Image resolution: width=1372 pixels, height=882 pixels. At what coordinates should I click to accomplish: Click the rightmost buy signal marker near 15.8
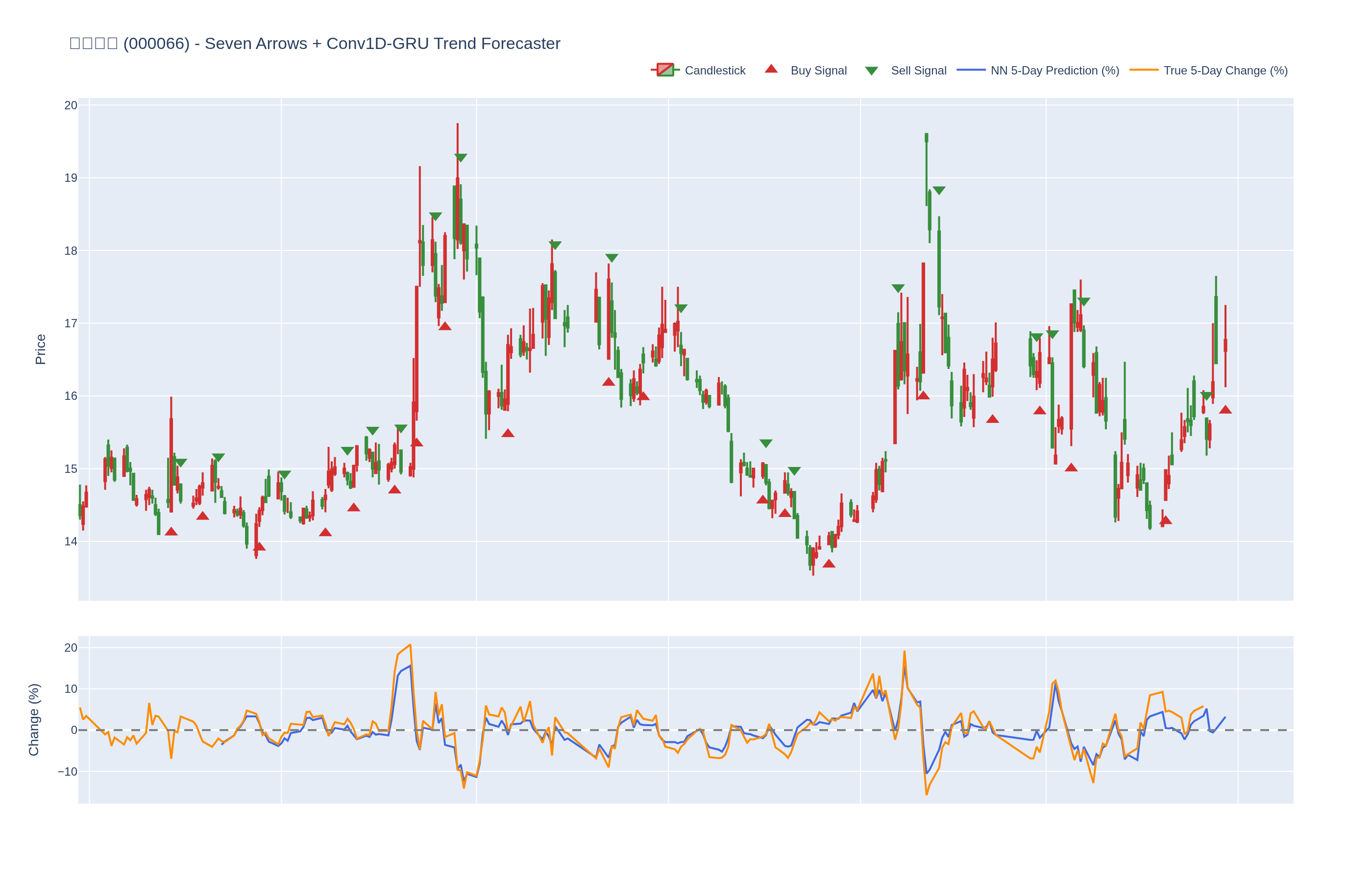[x=1225, y=410]
